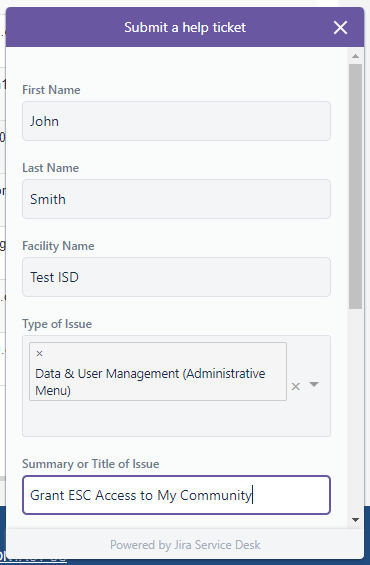This screenshot has height=565, width=370.
Task: Click the scrollbar down arrow
Action: (356, 520)
